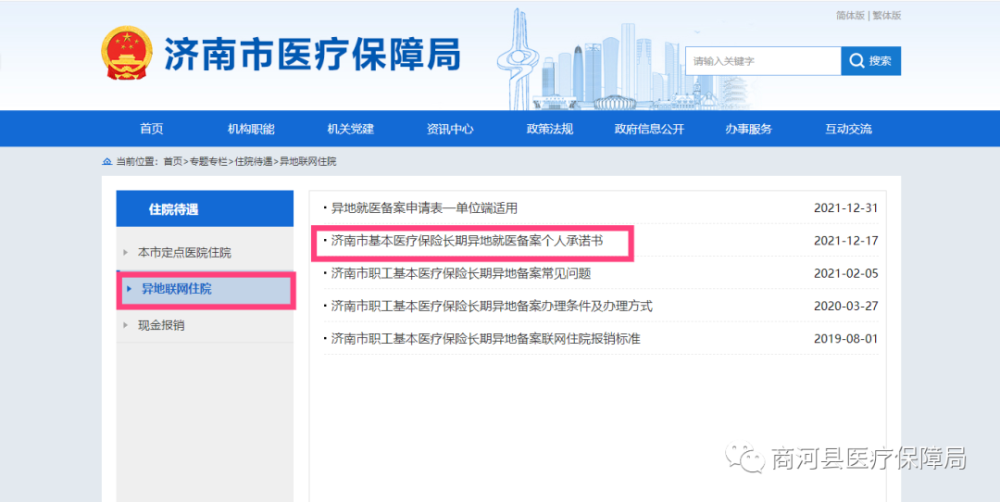The image size is (1000, 502).
Task: Click the national emblem logo
Action: [x=127, y=53]
